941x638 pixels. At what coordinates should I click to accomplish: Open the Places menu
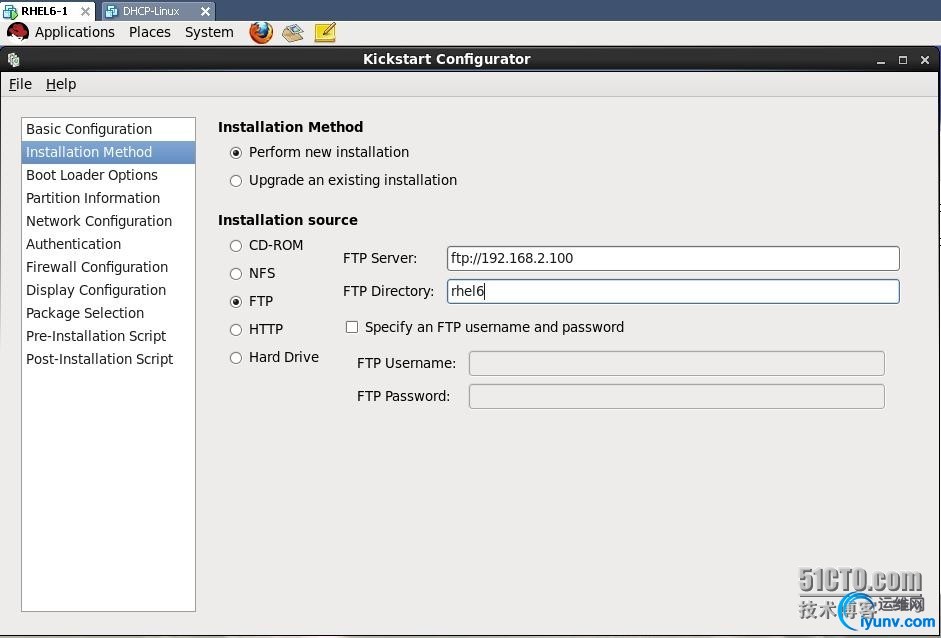(149, 32)
